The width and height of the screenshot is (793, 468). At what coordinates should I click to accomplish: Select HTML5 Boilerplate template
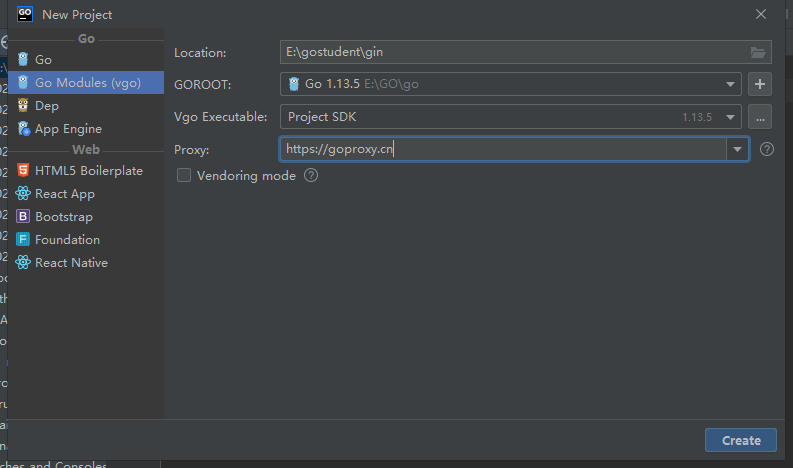click(86, 171)
